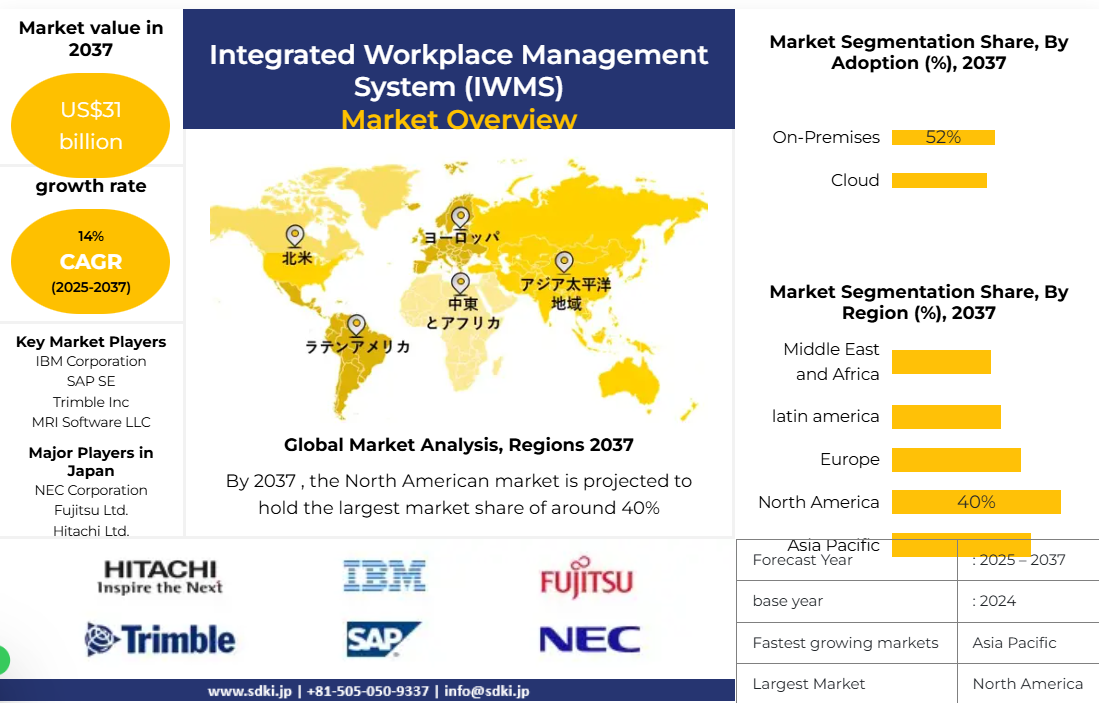
Task: Click the SAP logo
Action: (x=384, y=639)
